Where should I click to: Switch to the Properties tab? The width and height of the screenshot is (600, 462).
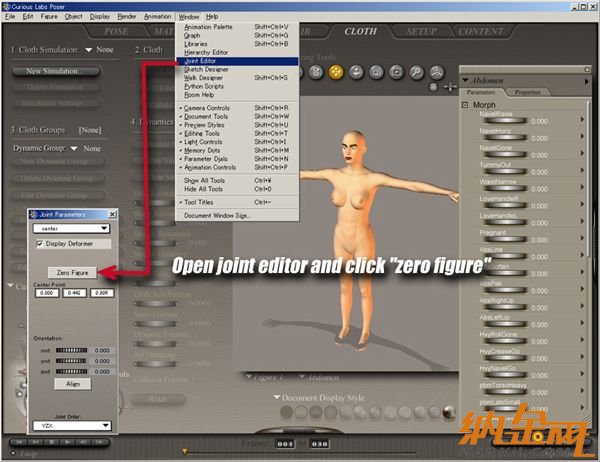coord(527,92)
